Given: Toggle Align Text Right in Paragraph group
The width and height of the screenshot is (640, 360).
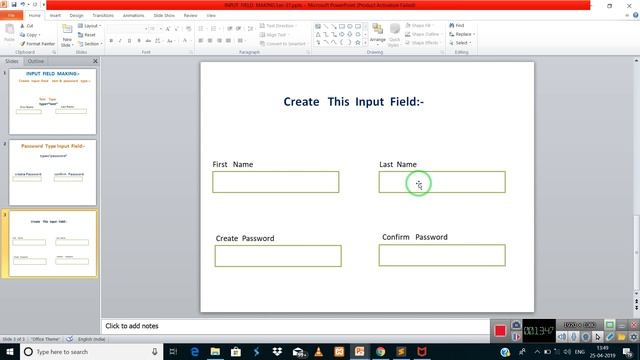Looking at the screenshot, I should (x=220, y=41).
